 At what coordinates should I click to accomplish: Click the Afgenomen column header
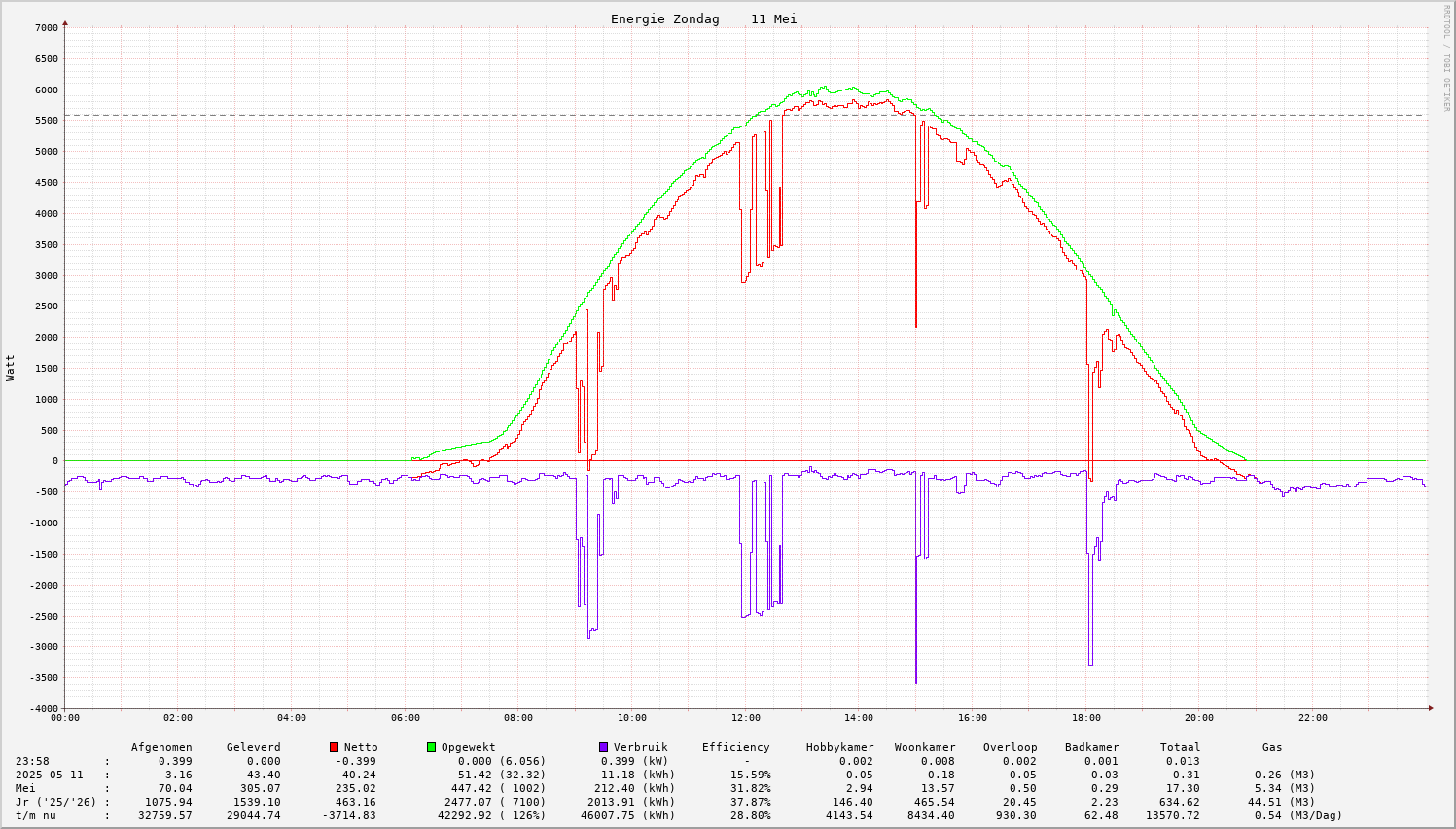(161, 747)
